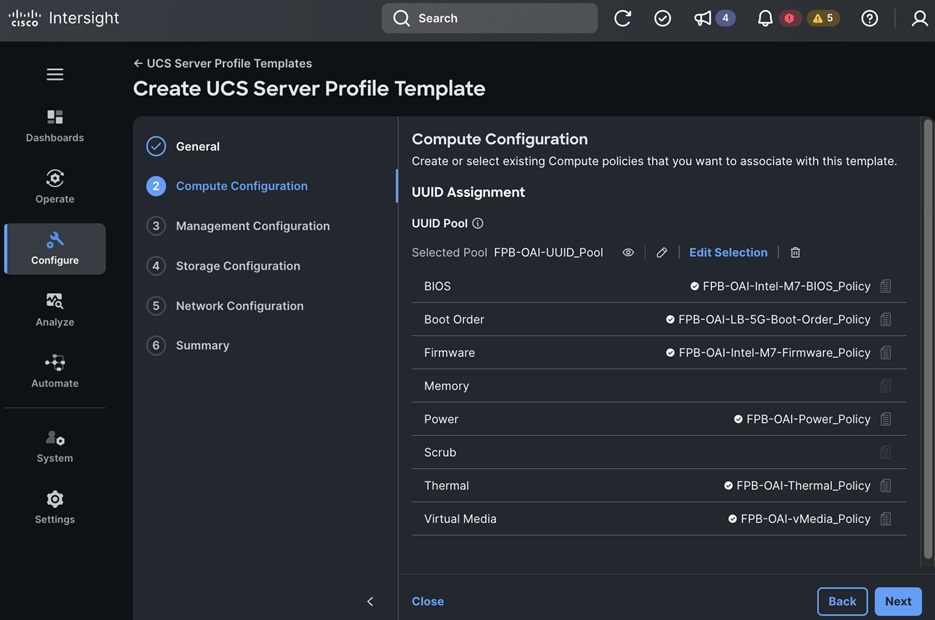Go back to UCS Server Profile Templates
Viewport: 935px width, 620px height.
coord(222,63)
